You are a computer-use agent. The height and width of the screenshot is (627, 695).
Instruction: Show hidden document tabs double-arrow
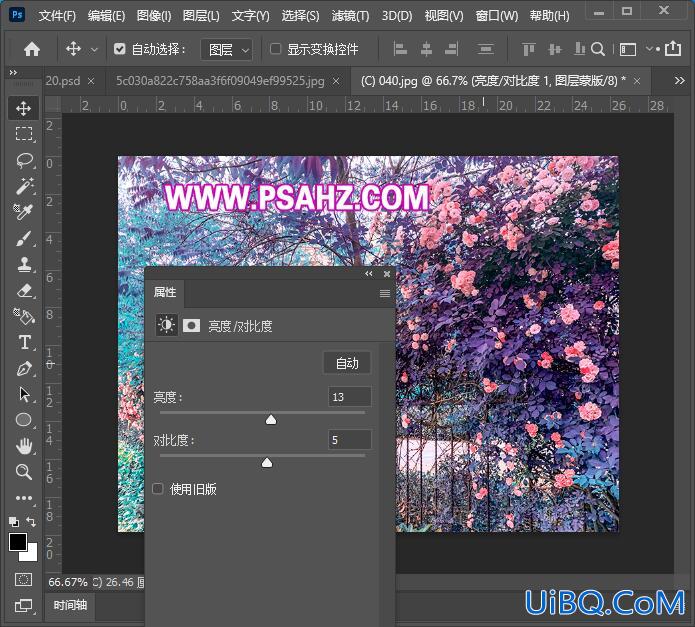tap(679, 81)
